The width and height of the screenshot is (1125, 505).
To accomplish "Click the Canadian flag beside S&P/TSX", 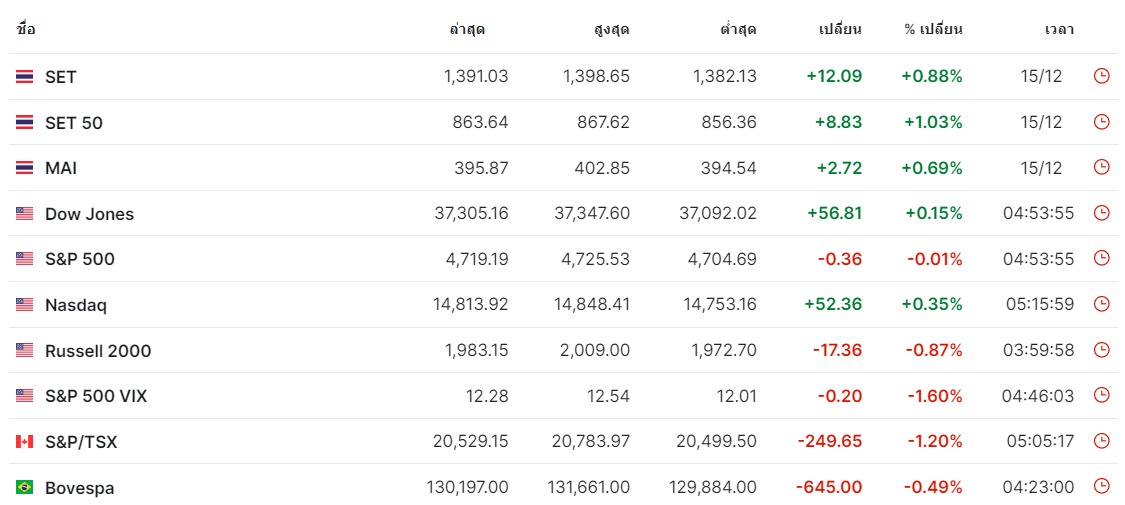I will click(24, 442).
